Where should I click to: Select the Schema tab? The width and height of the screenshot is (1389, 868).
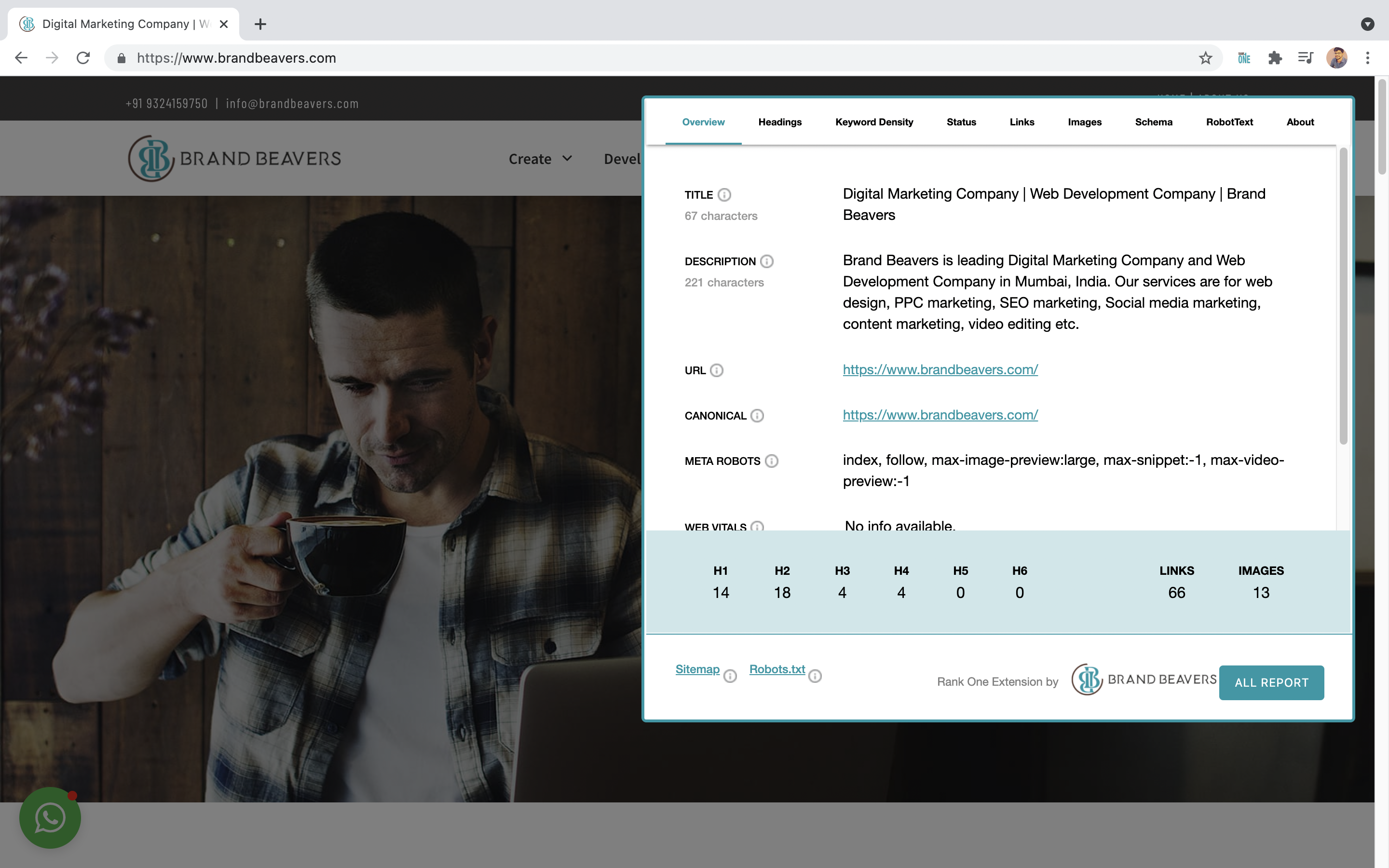(1154, 122)
